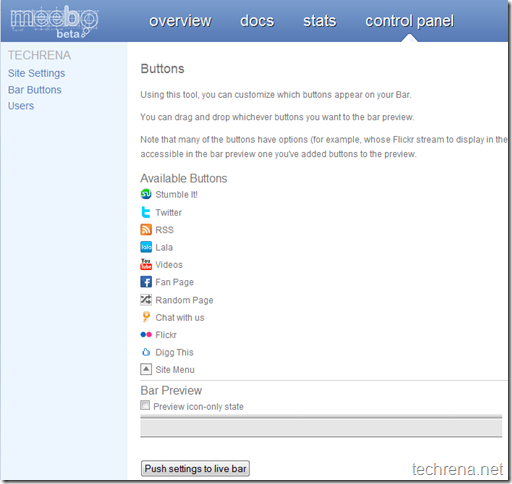Click the 'Fan Page' button label
This screenshot has height=484, width=512.
pos(174,282)
